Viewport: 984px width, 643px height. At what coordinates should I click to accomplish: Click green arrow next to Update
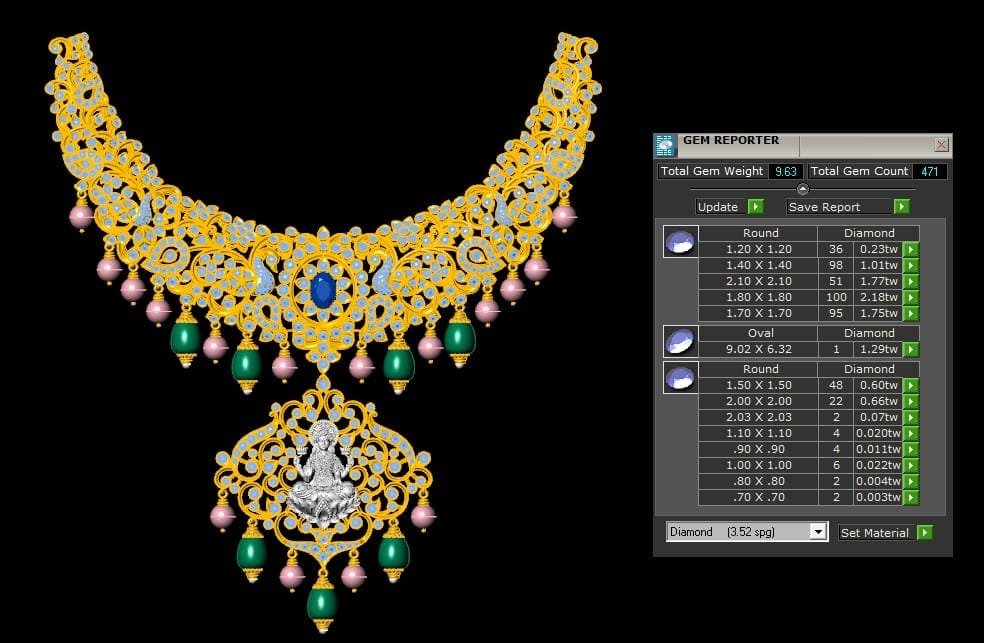pos(755,207)
